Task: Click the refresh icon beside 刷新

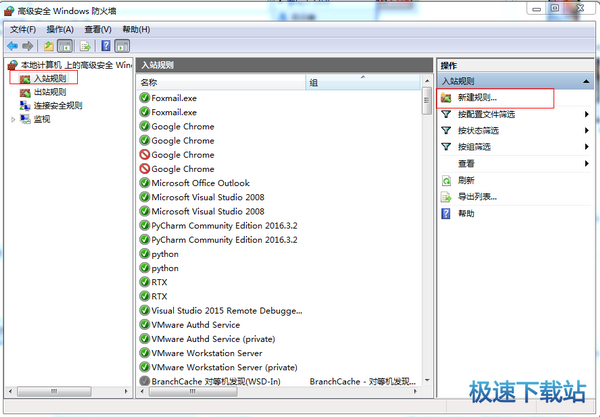Action: coord(446,180)
